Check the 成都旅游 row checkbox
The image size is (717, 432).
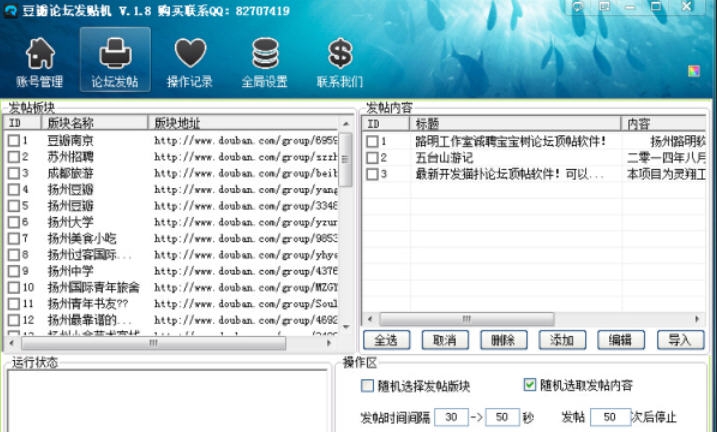(x=14, y=173)
